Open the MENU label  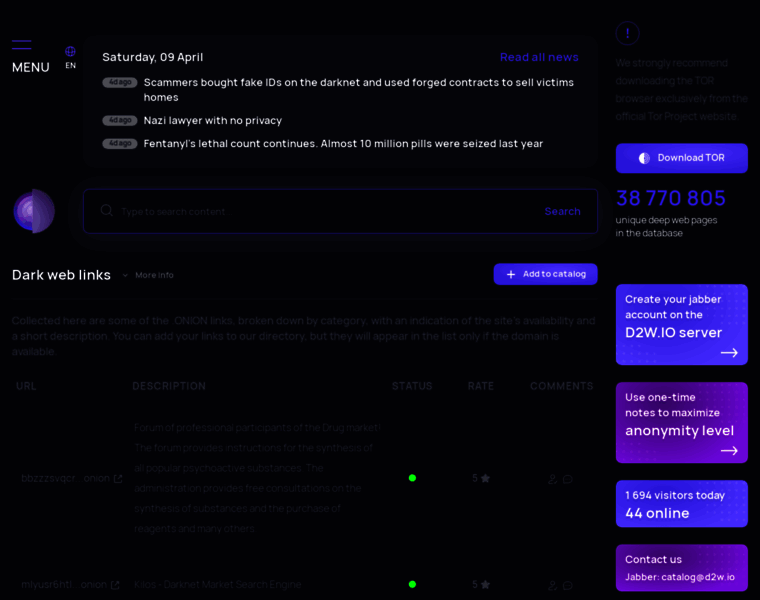click(31, 67)
